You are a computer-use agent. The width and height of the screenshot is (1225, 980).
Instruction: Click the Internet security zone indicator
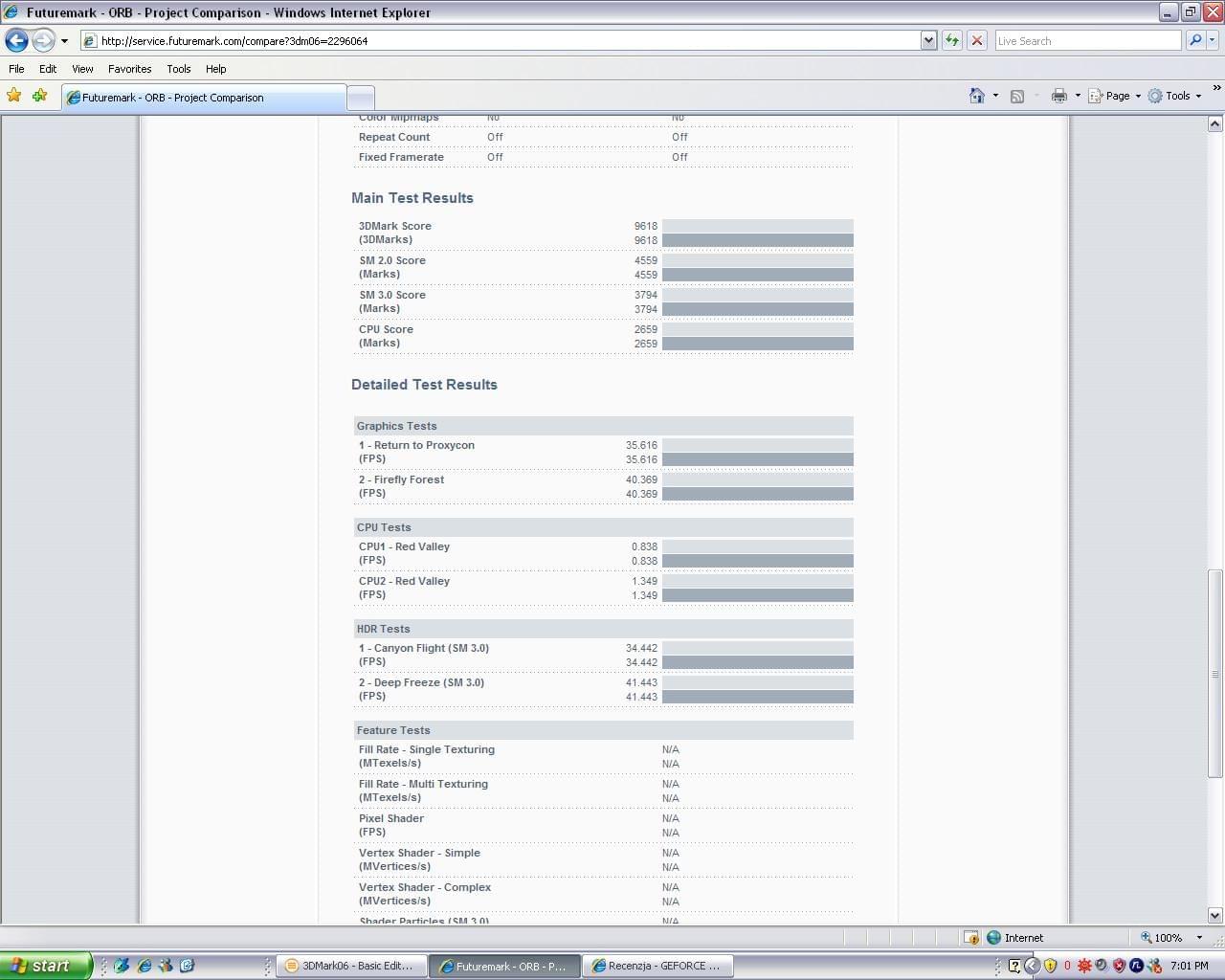pyautogui.click(x=1014, y=938)
